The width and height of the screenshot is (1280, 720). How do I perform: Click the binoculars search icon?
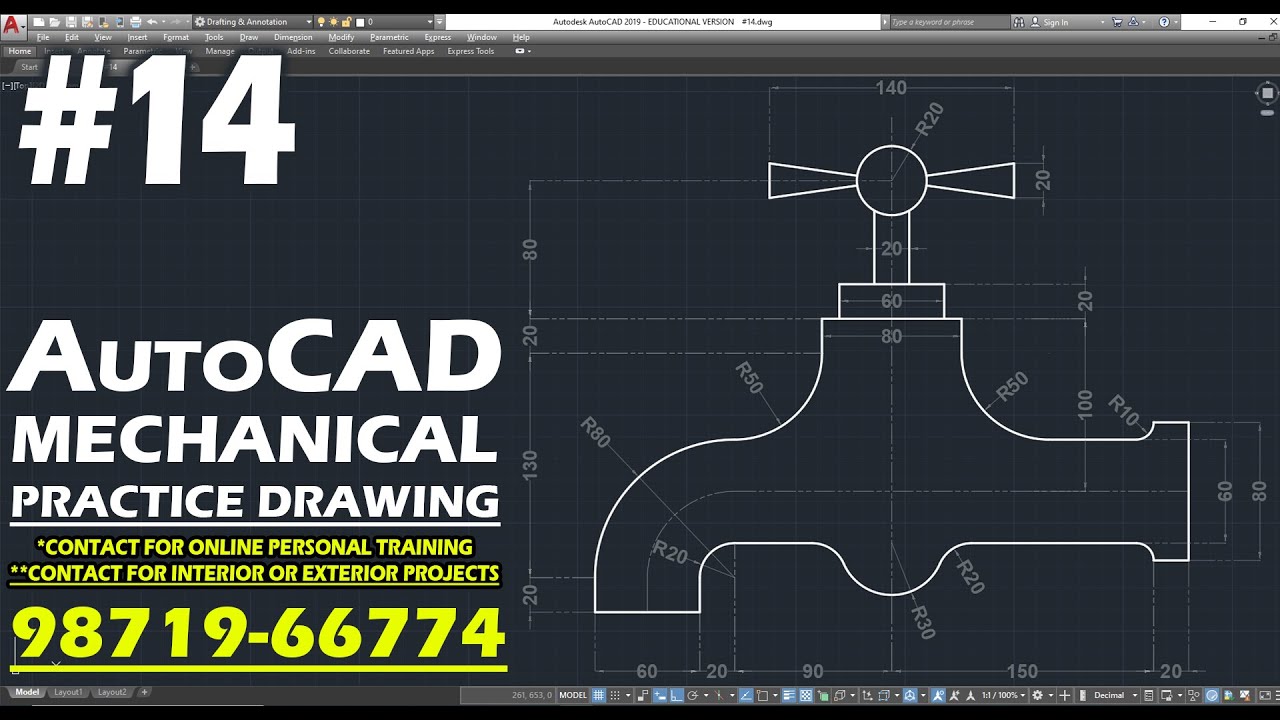(1019, 22)
